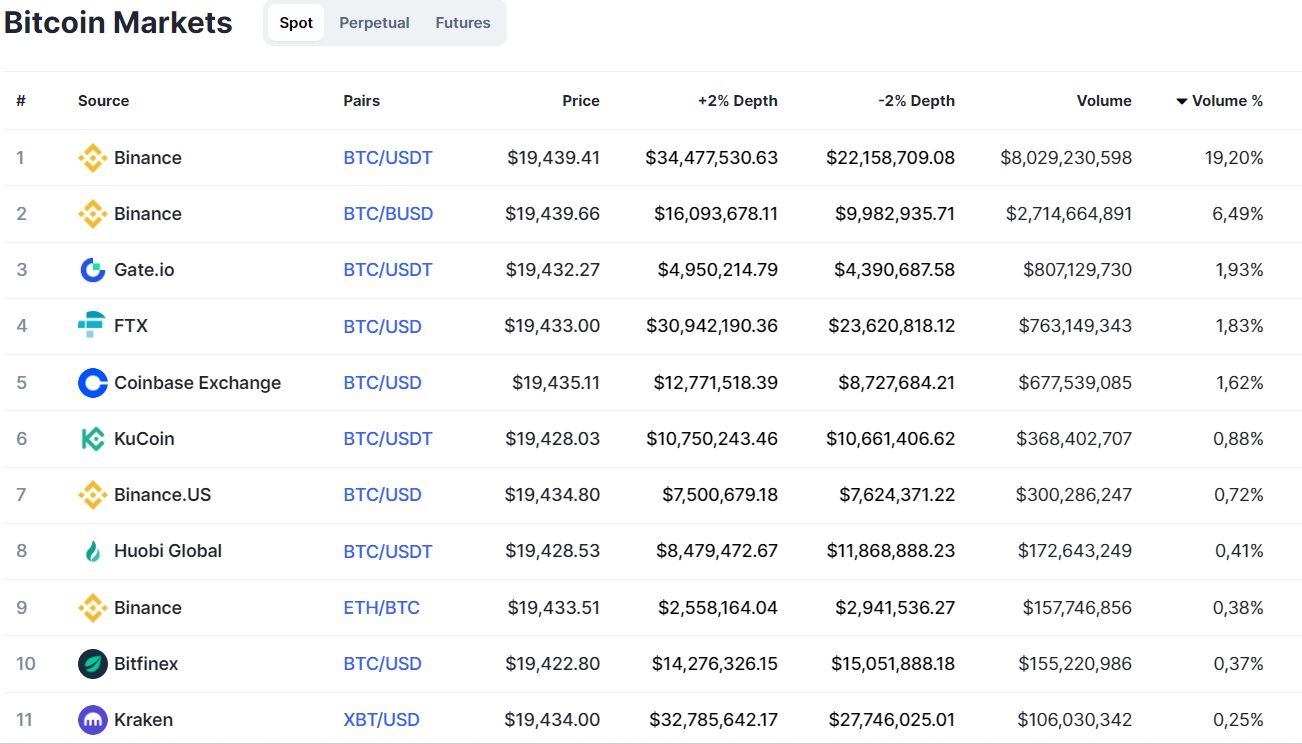This screenshot has height=744, width=1302.
Task: Click the KuCoin exchange logo icon
Action: pos(92,439)
